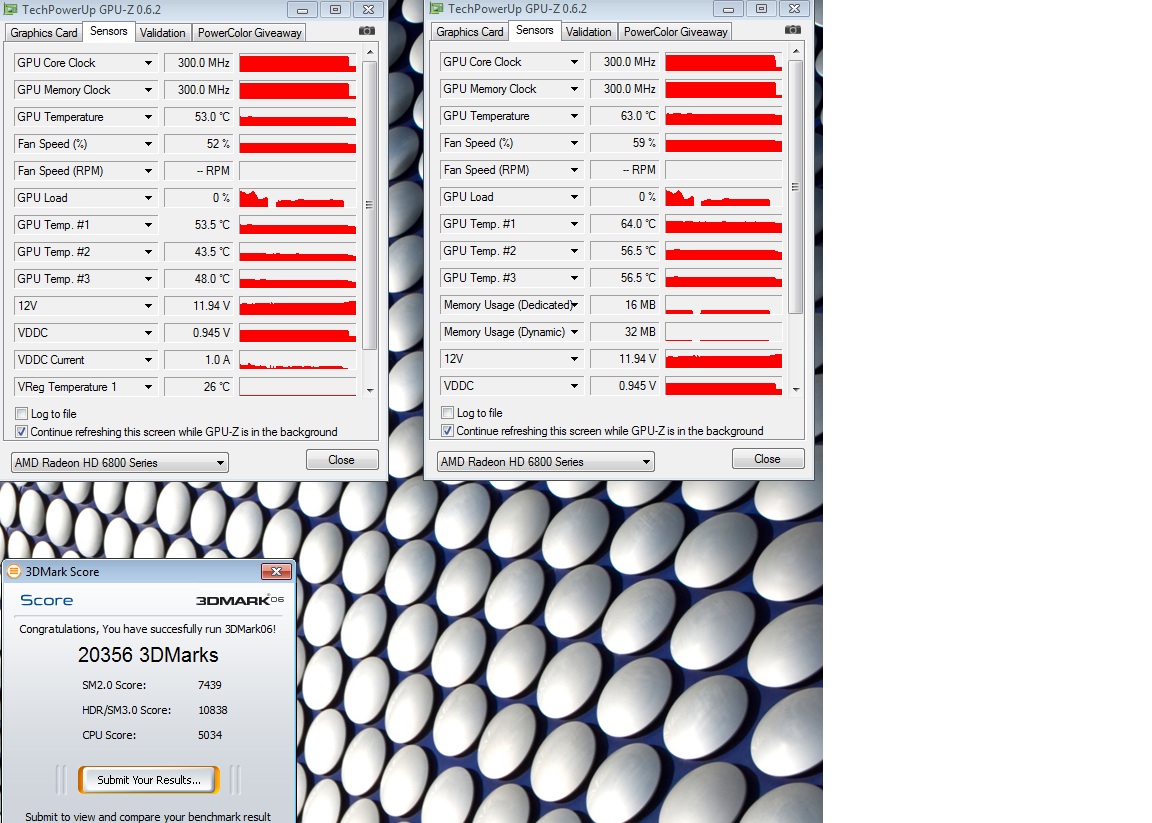Open Validation tab in right GPU-Z window
This screenshot has width=1152, height=823.
coord(588,32)
